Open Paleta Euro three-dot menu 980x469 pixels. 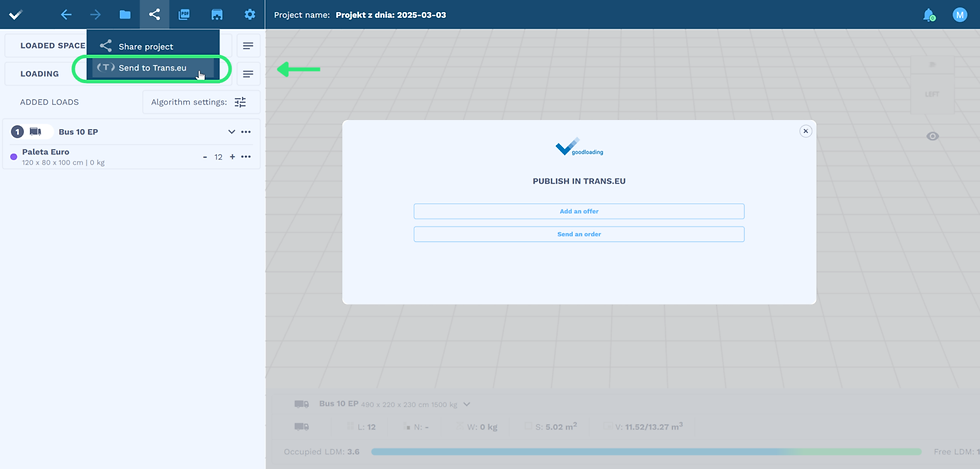tap(246, 157)
